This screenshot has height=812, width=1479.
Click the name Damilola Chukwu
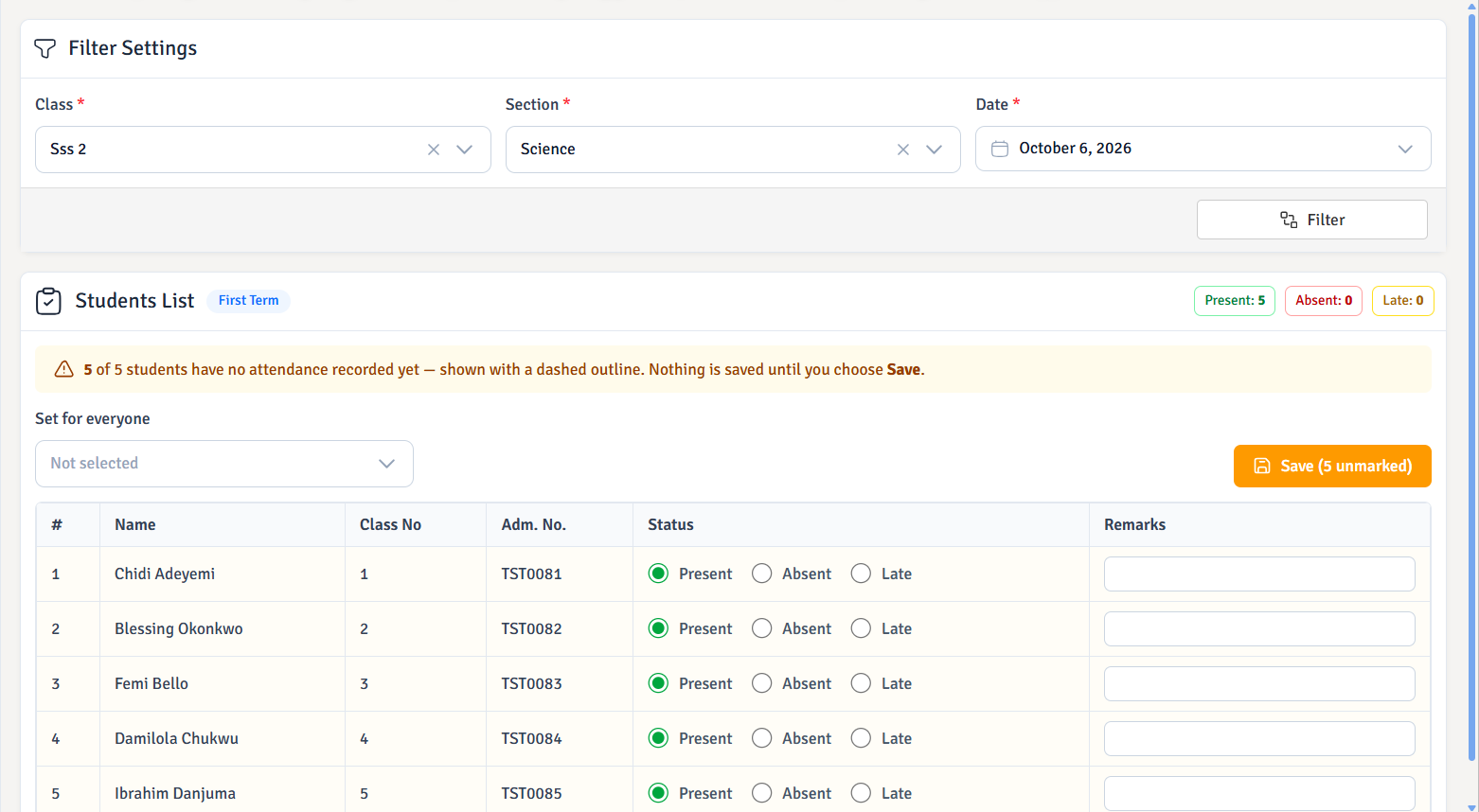tap(176, 738)
